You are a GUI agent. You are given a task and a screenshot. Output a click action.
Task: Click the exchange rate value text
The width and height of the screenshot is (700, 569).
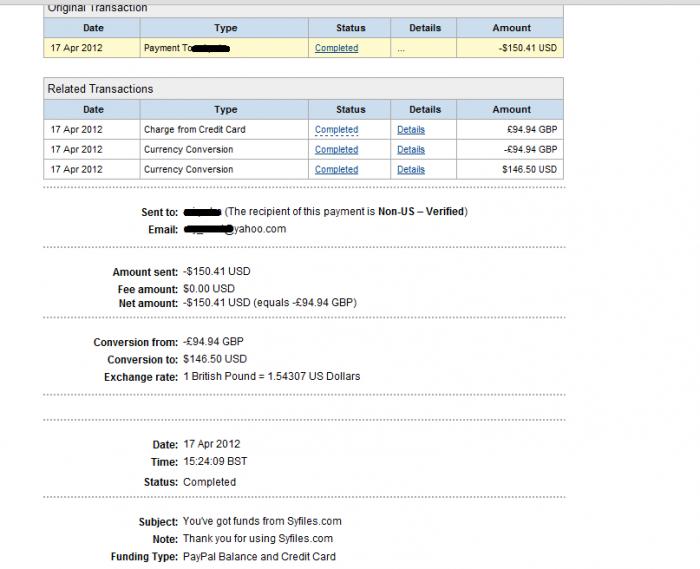(271, 377)
